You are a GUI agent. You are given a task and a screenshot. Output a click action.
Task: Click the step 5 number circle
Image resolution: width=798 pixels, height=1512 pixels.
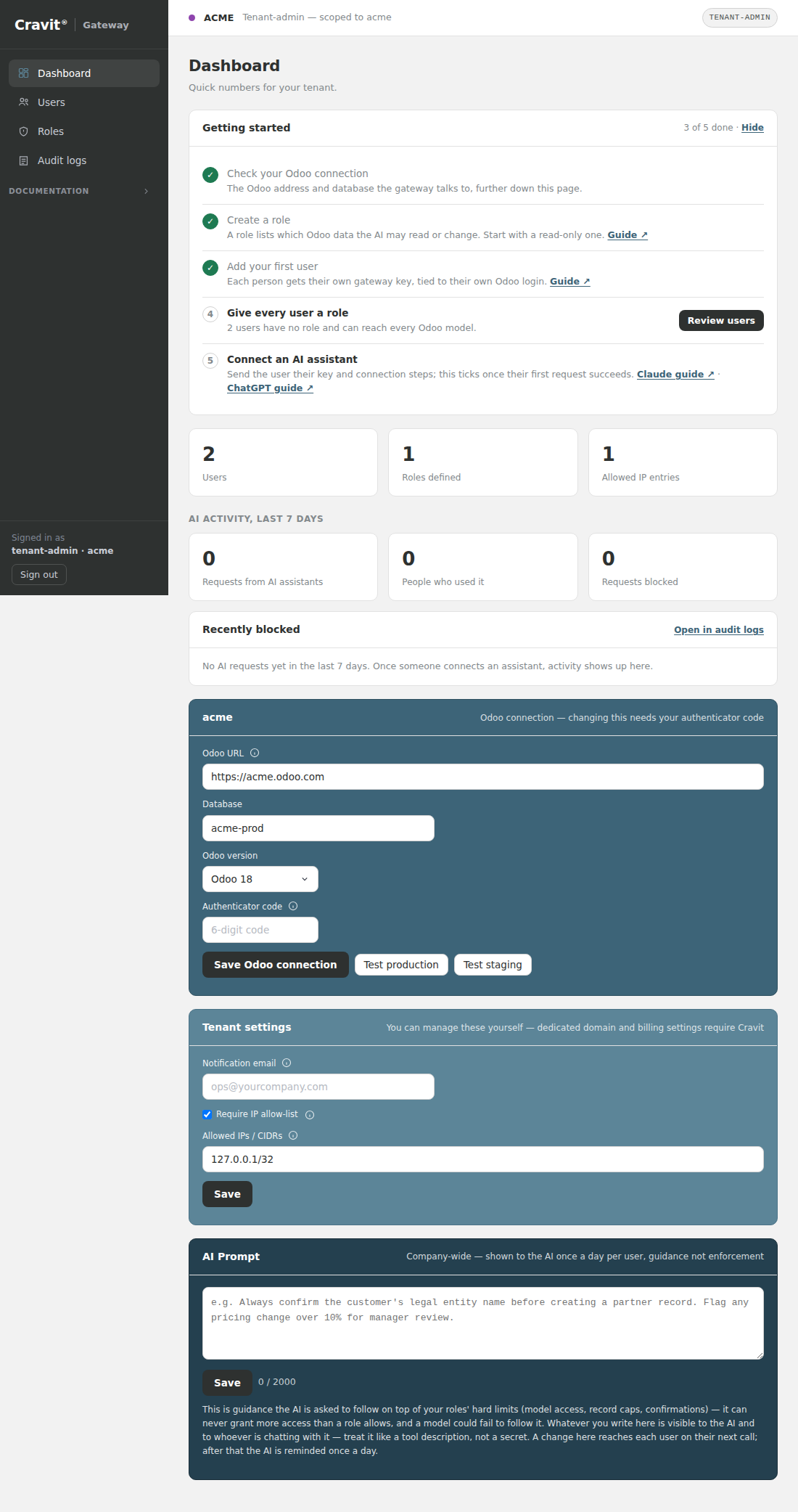click(x=210, y=361)
